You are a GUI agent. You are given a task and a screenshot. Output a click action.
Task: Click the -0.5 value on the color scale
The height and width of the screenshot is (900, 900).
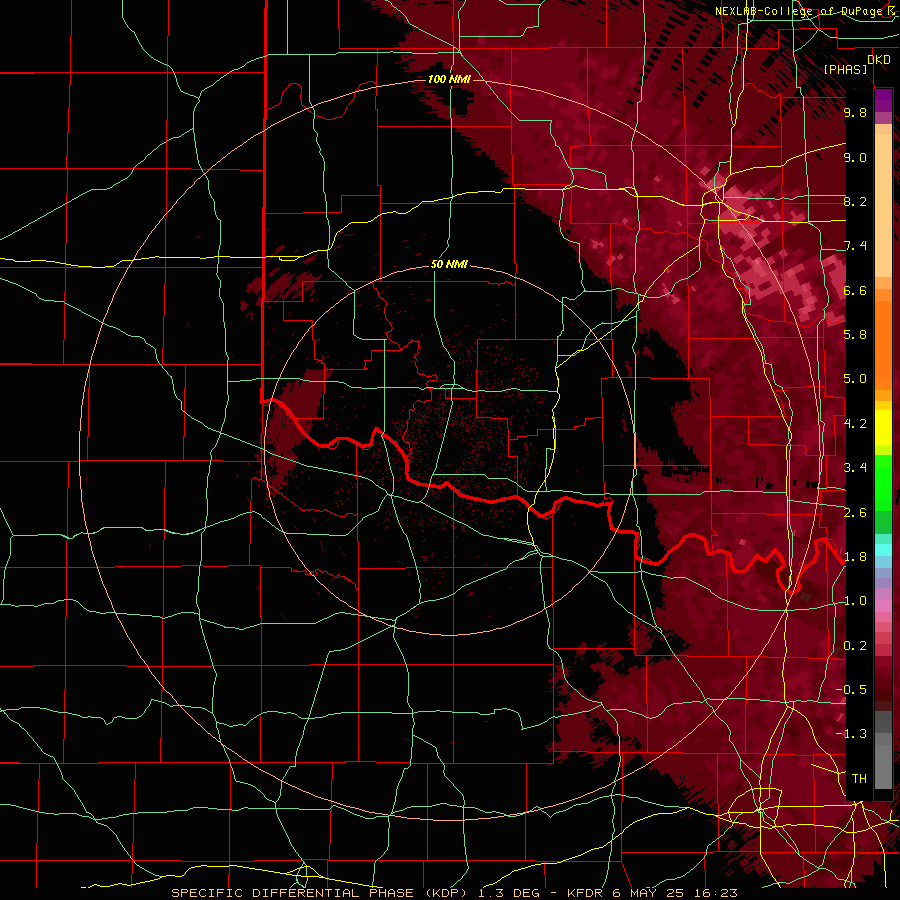click(852, 690)
